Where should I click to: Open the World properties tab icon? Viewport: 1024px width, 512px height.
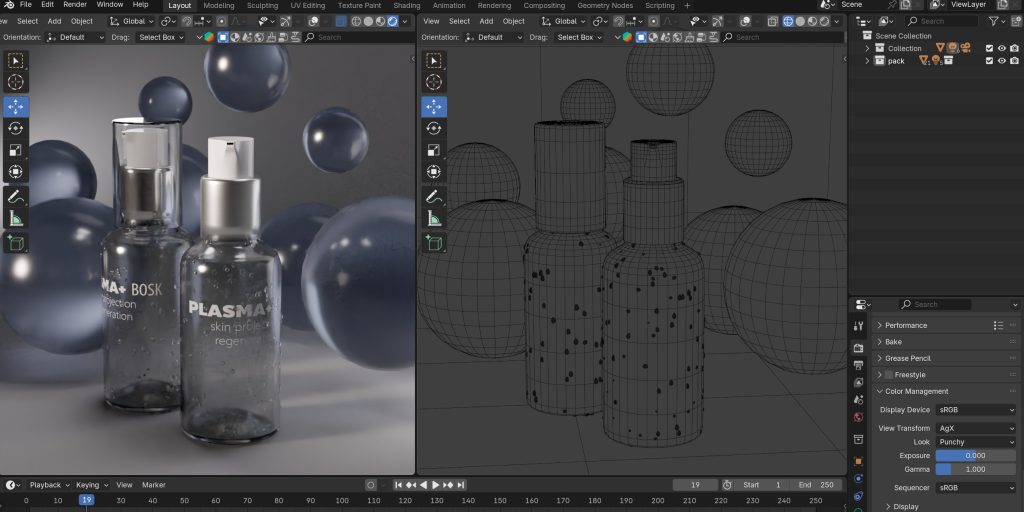pos(858,417)
